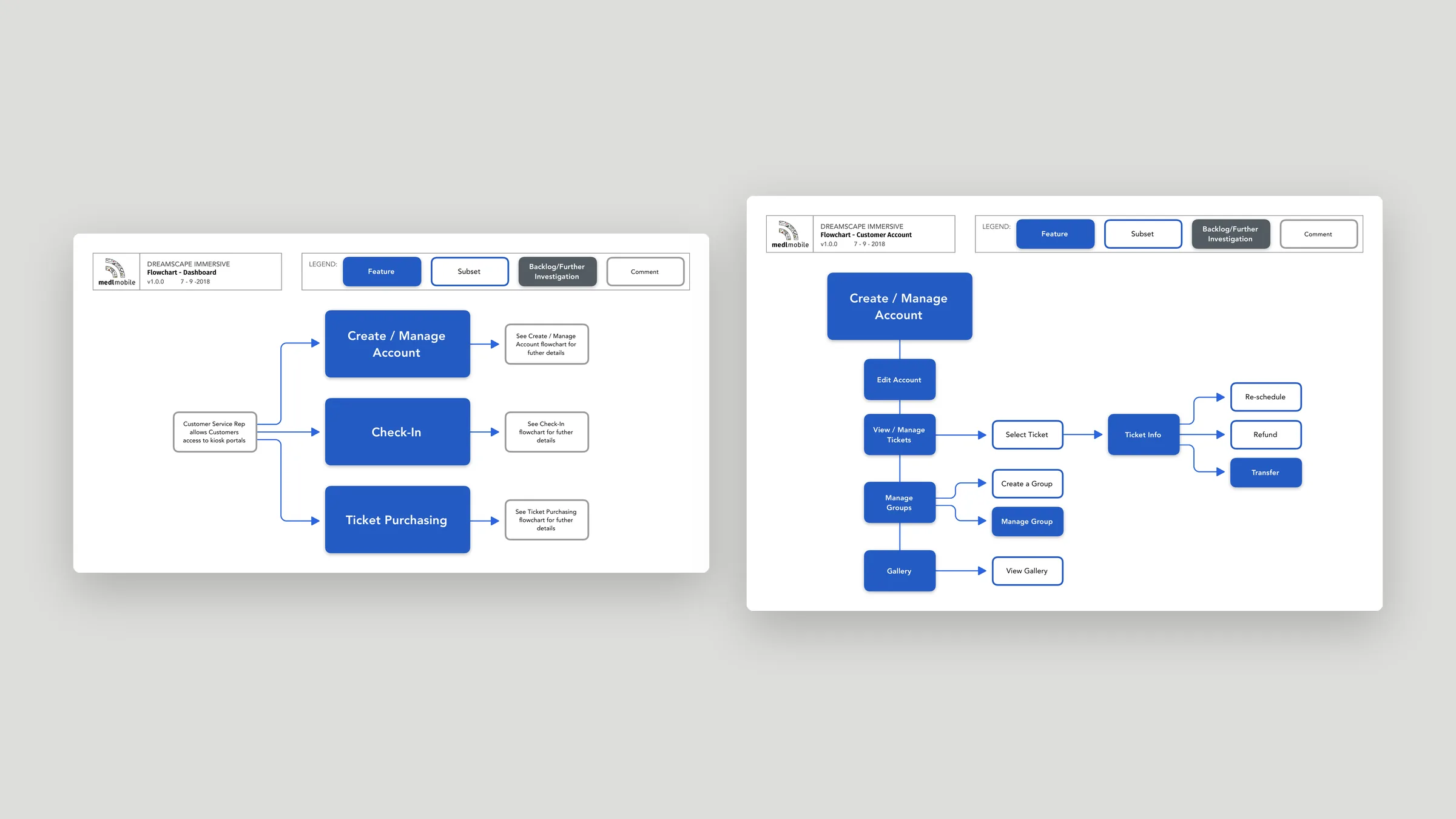Click Backlog/Further Investigation legend in the Customer Account flowchart
Screen dimensions: 1456x819
[x=1230, y=234]
